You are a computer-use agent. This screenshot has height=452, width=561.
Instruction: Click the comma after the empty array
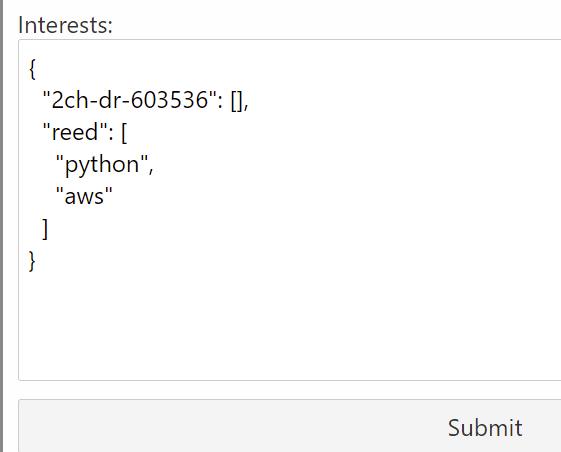tap(246, 106)
